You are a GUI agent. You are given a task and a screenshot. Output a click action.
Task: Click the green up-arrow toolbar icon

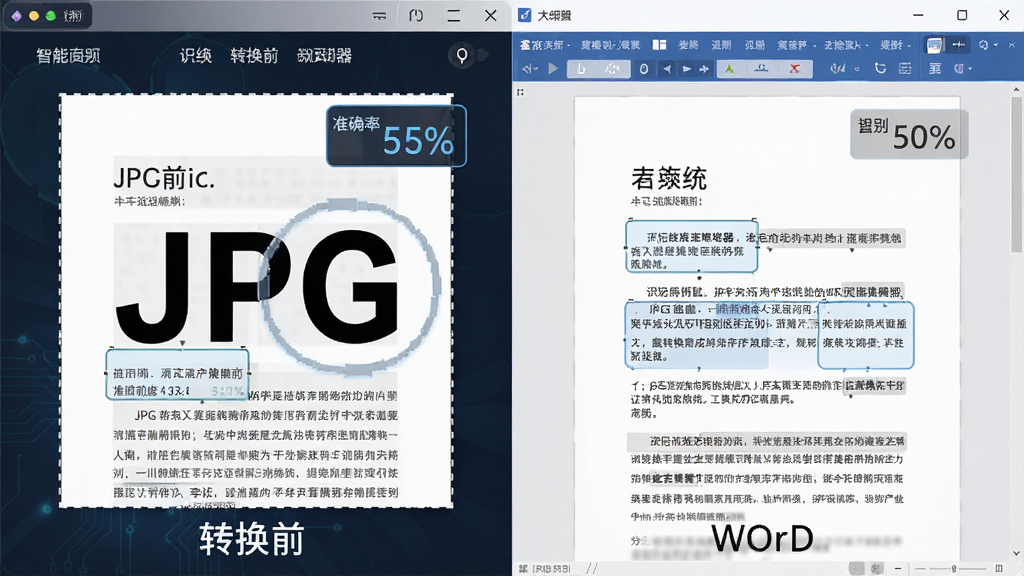point(729,69)
